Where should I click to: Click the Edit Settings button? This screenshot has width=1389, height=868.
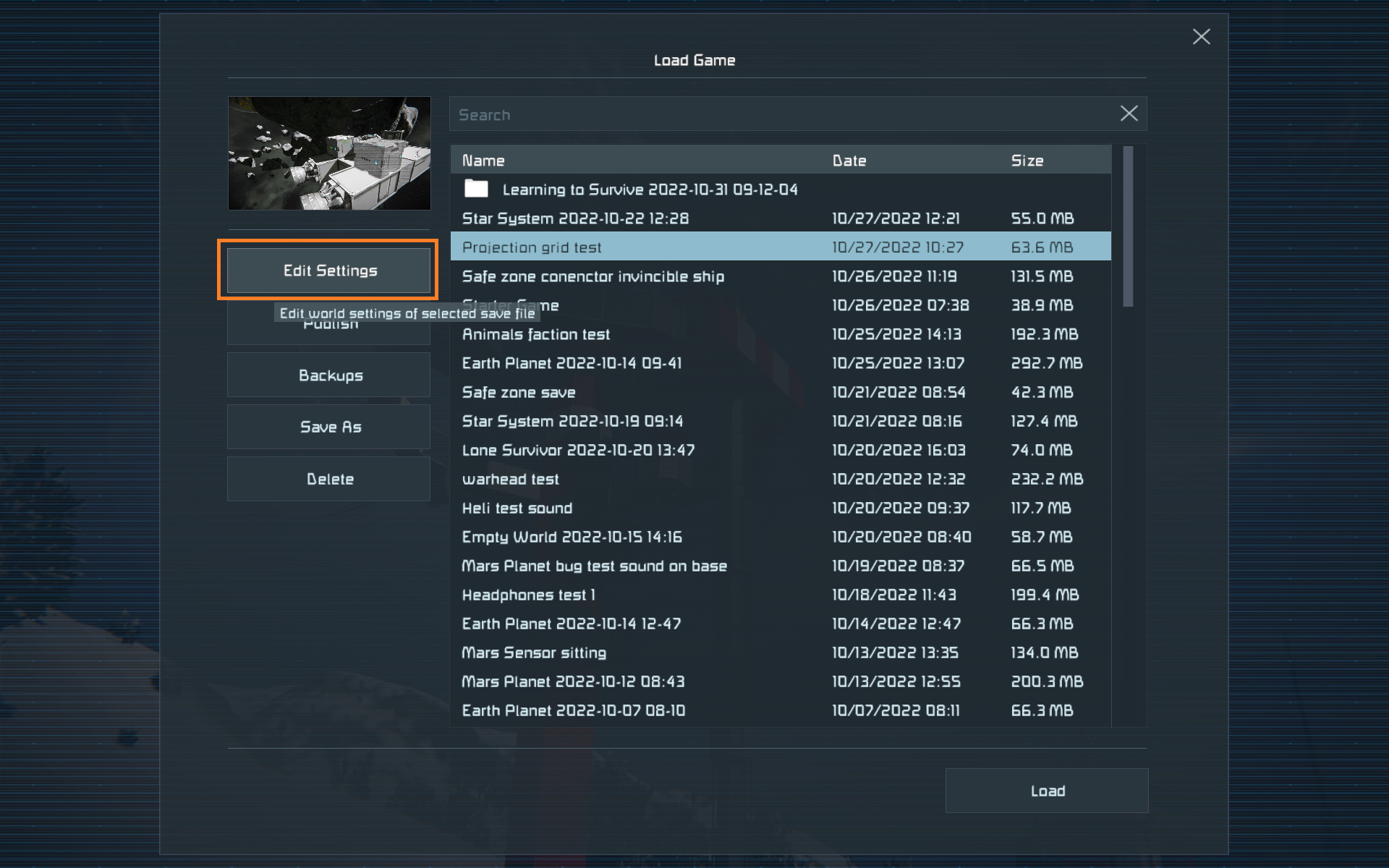pyautogui.click(x=329, y=271)
